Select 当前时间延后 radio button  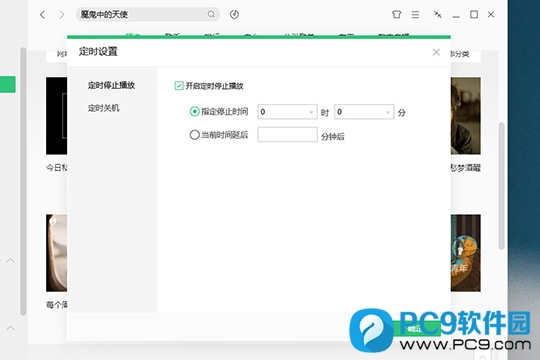point(195,135)
